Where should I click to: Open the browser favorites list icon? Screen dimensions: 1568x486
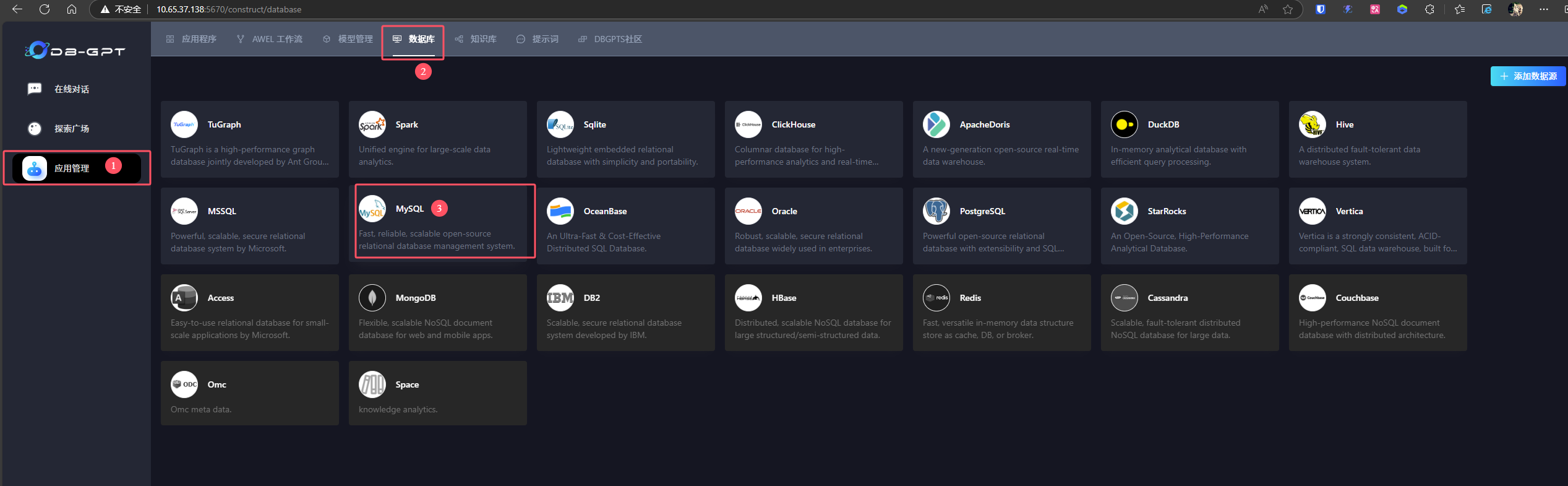coord(1460,9)
